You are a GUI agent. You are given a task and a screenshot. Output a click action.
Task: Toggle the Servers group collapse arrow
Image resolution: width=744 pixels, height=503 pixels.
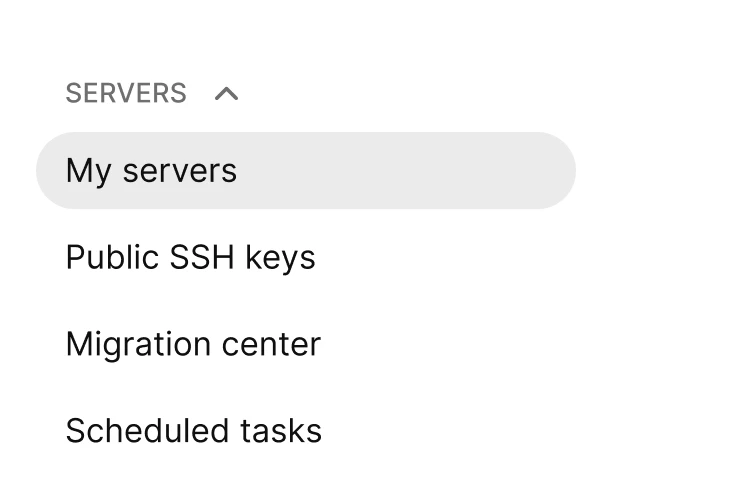click(x=227, y=94)
